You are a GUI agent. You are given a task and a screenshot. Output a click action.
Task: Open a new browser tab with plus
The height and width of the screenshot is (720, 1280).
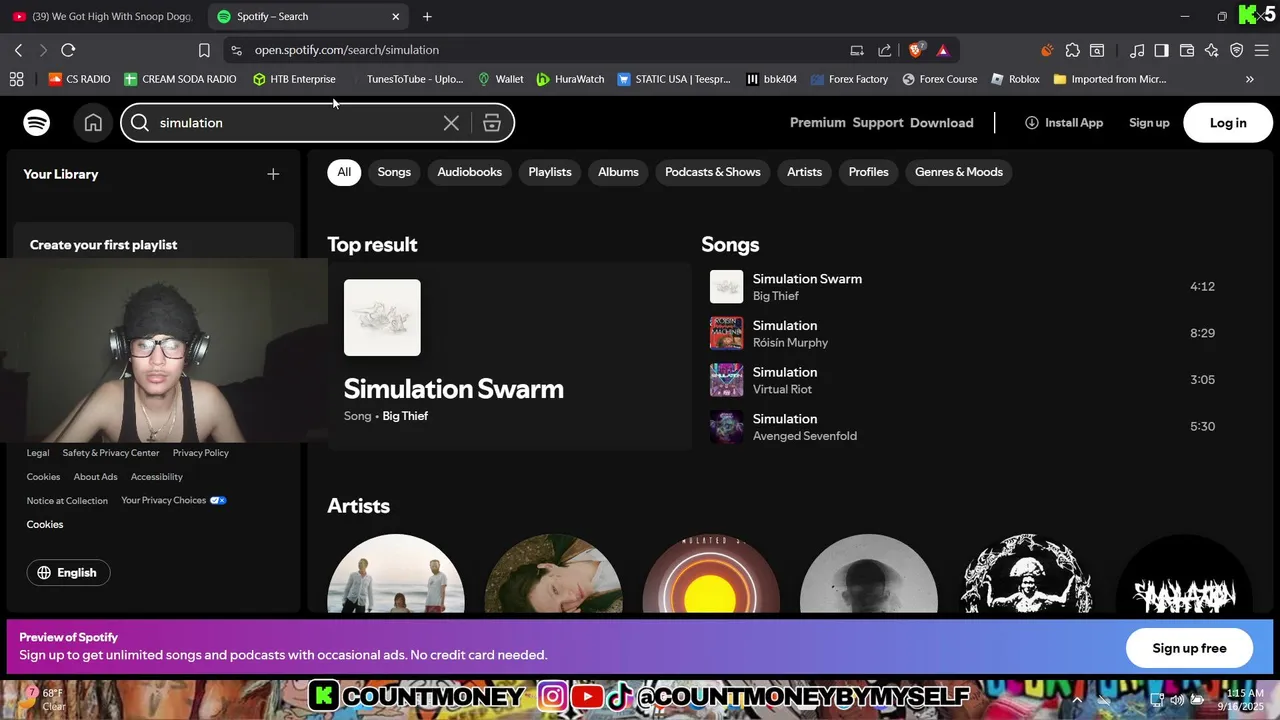click(427, 16)
